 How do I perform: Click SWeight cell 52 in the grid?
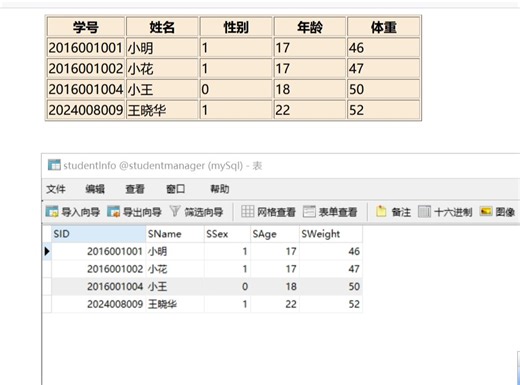pos(331,304)
